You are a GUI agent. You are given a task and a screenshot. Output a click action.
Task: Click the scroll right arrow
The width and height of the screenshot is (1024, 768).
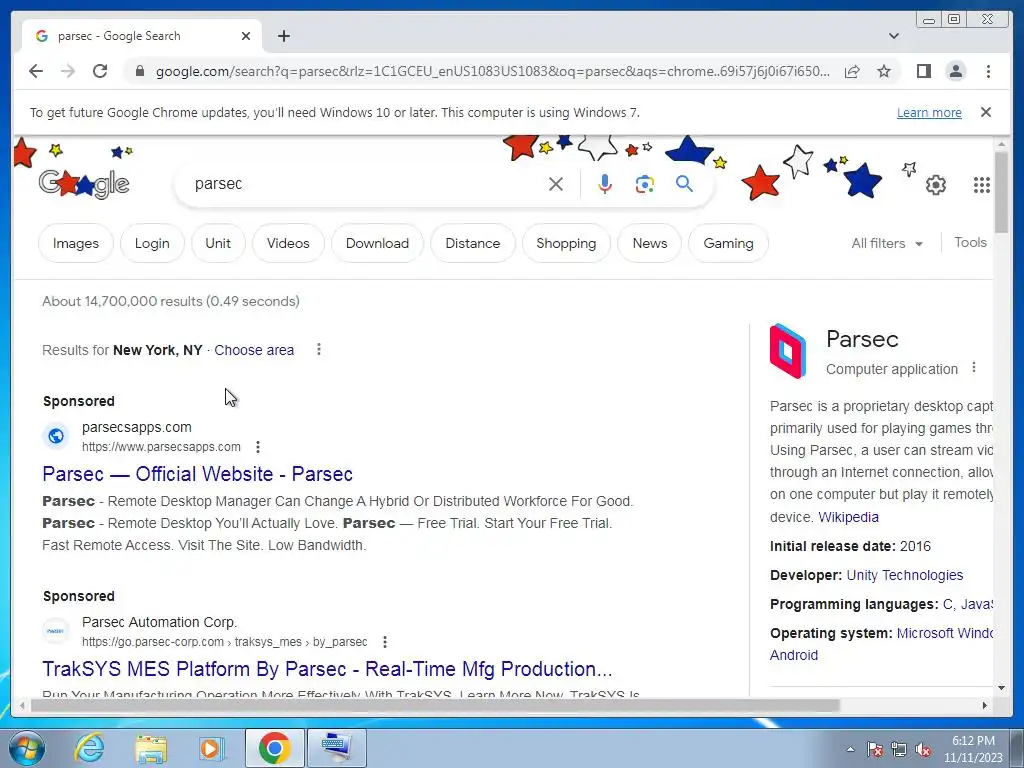tap(985, 705)
